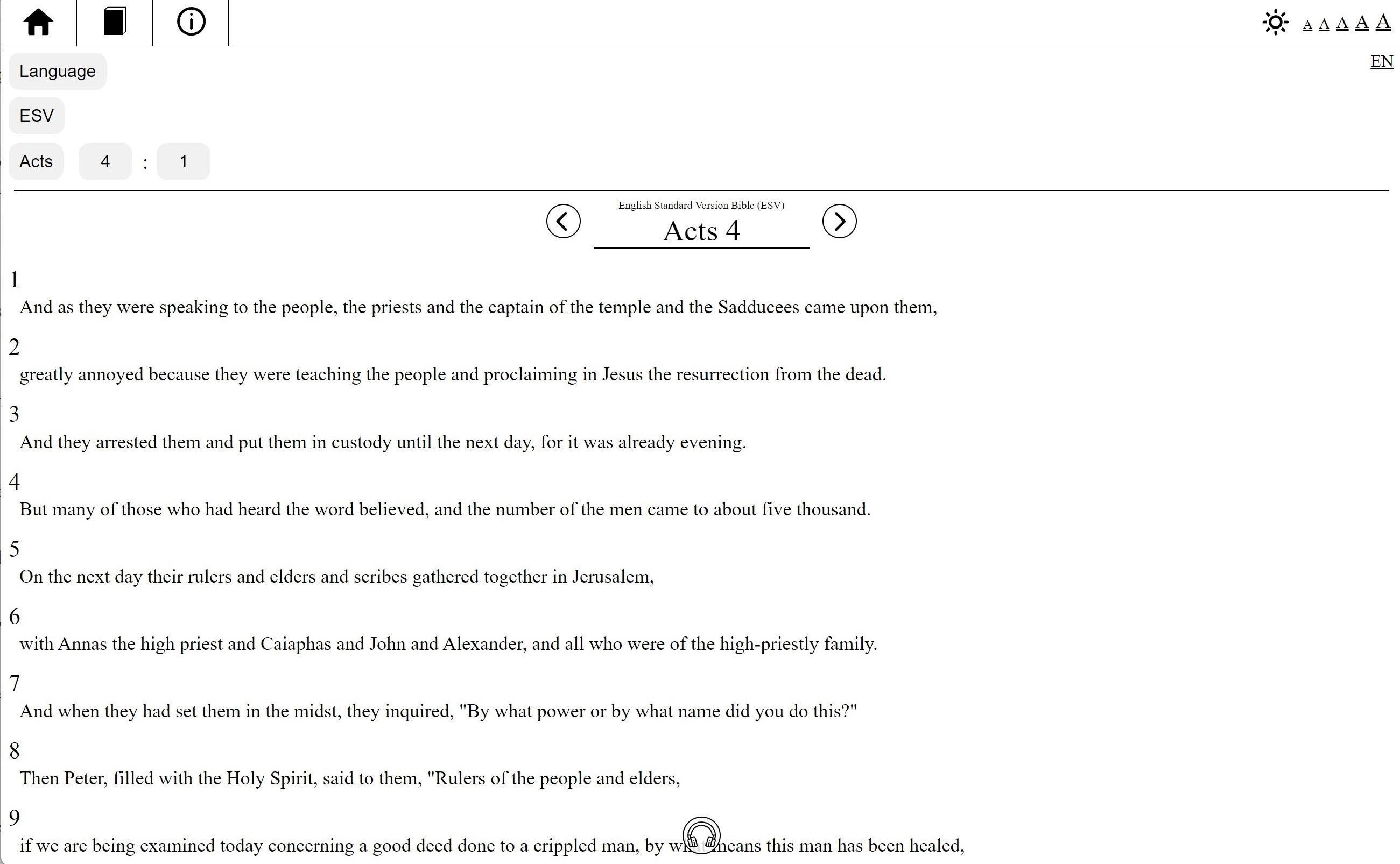Expand the Acts book dropdown
This screenshot has width=1400, height=864.
click(x=37, y=161)
